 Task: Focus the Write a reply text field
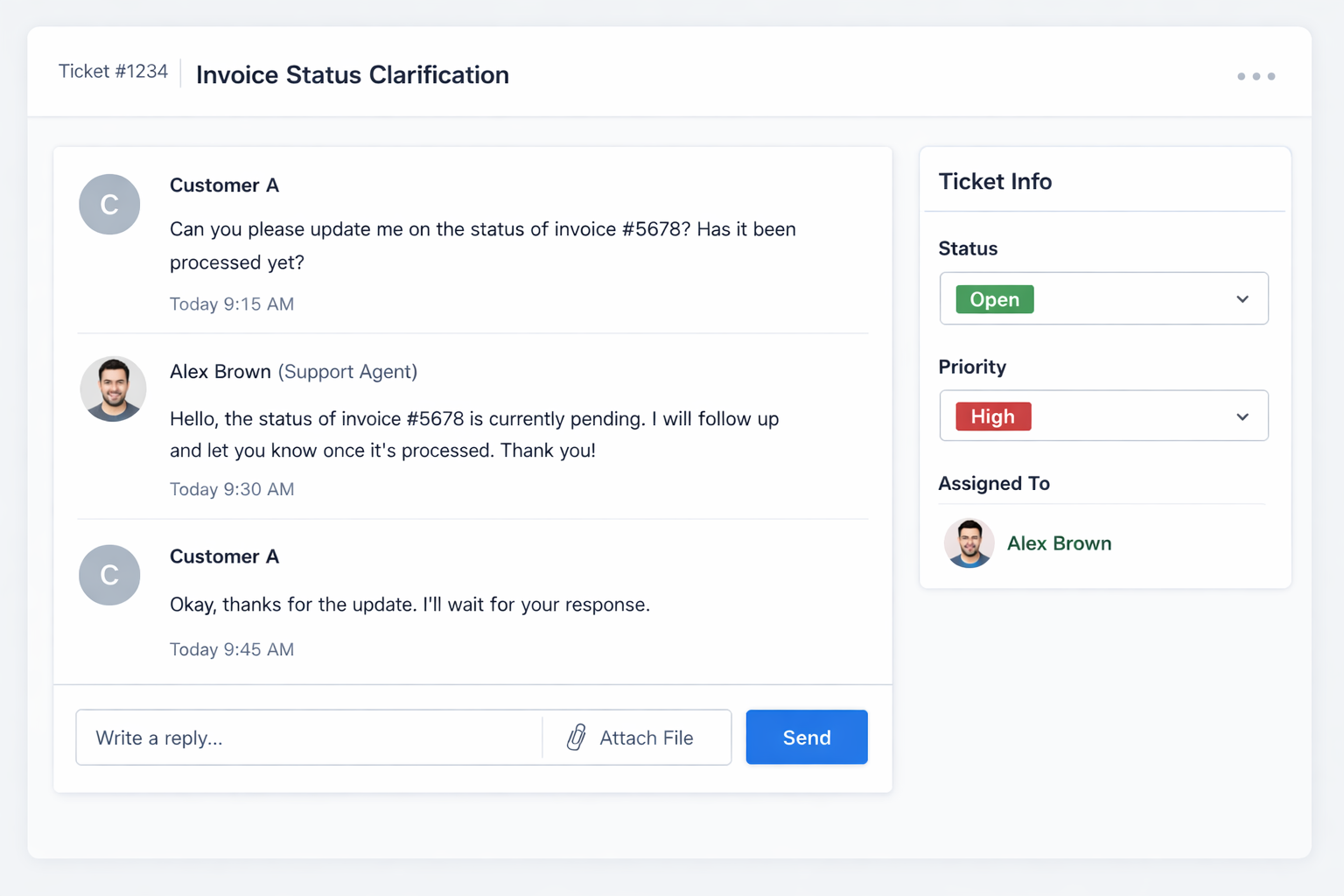coord(306,738)
